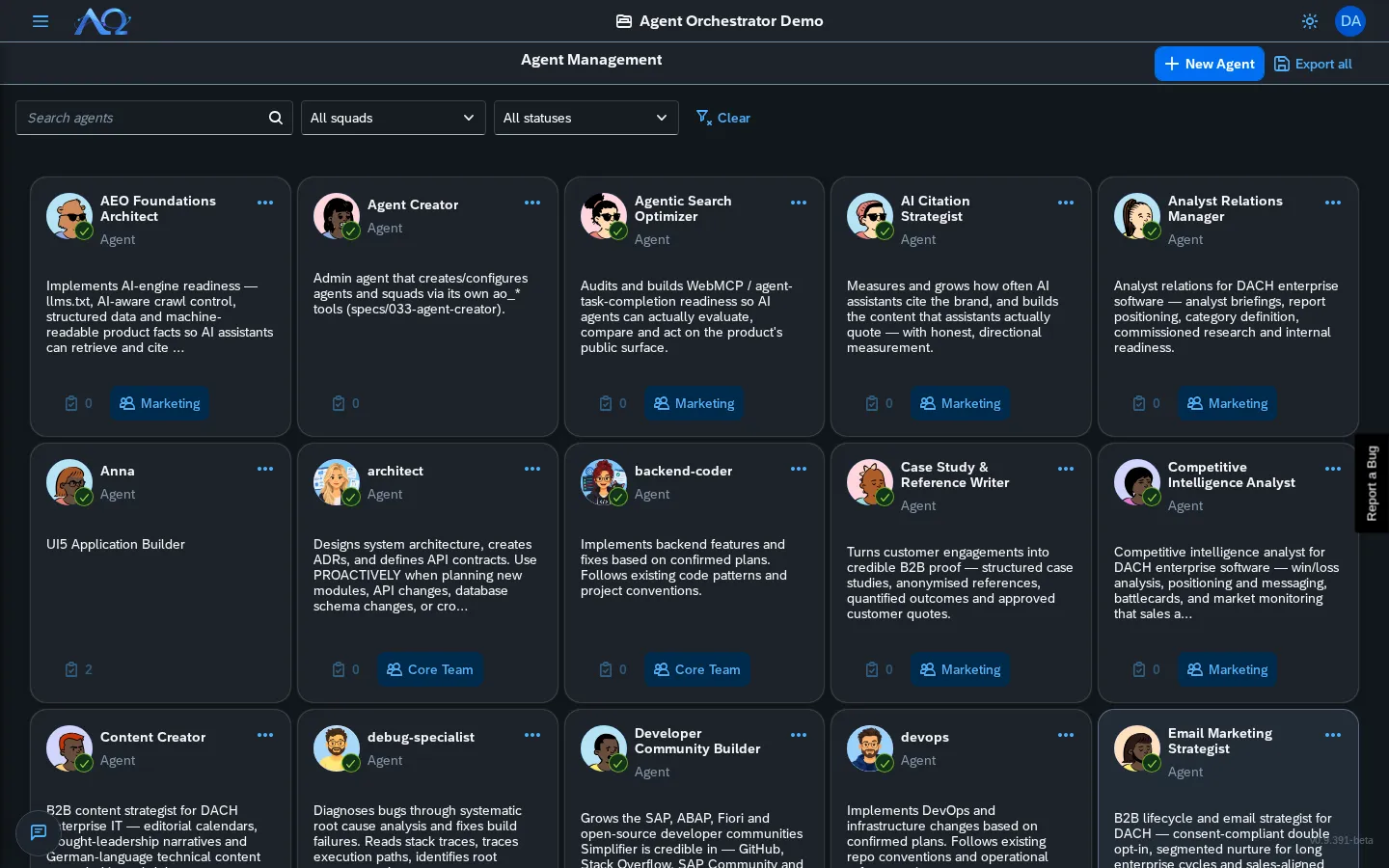
Task: Open more options for Case Study & Reference Writer
Action: coord(1066,469)
